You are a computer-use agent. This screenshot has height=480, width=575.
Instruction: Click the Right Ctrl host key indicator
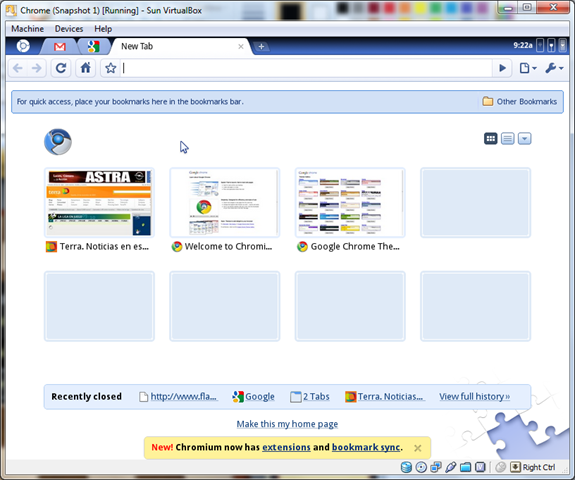coord(532,467)
